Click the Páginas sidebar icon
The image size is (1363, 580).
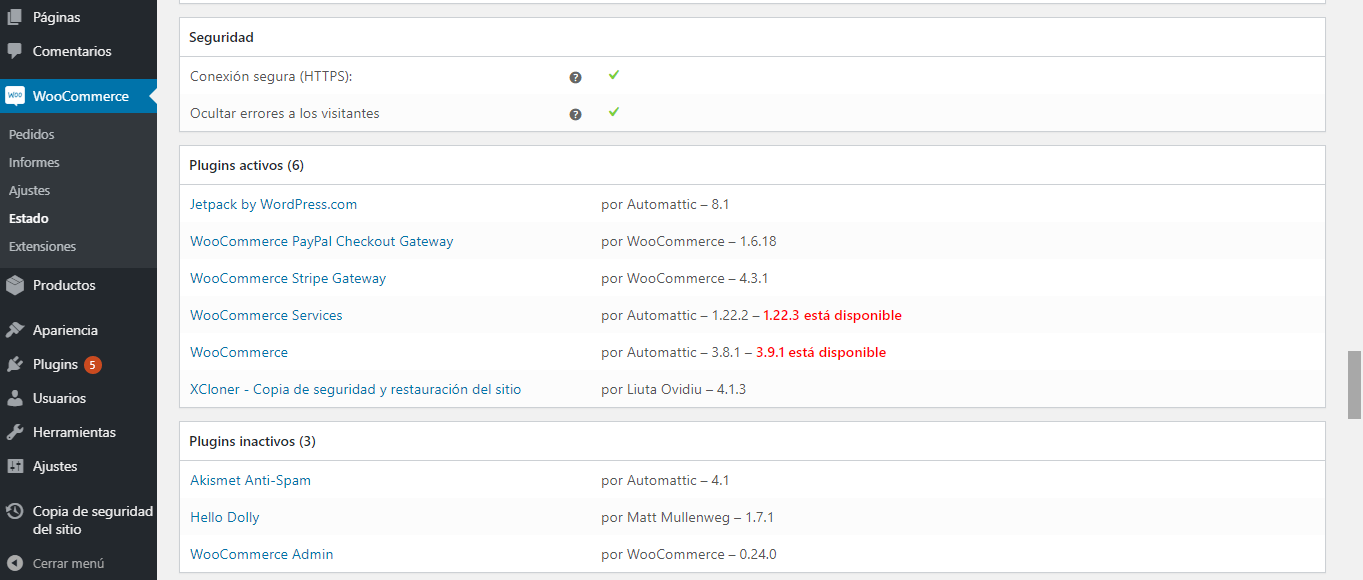coord(15,17)
